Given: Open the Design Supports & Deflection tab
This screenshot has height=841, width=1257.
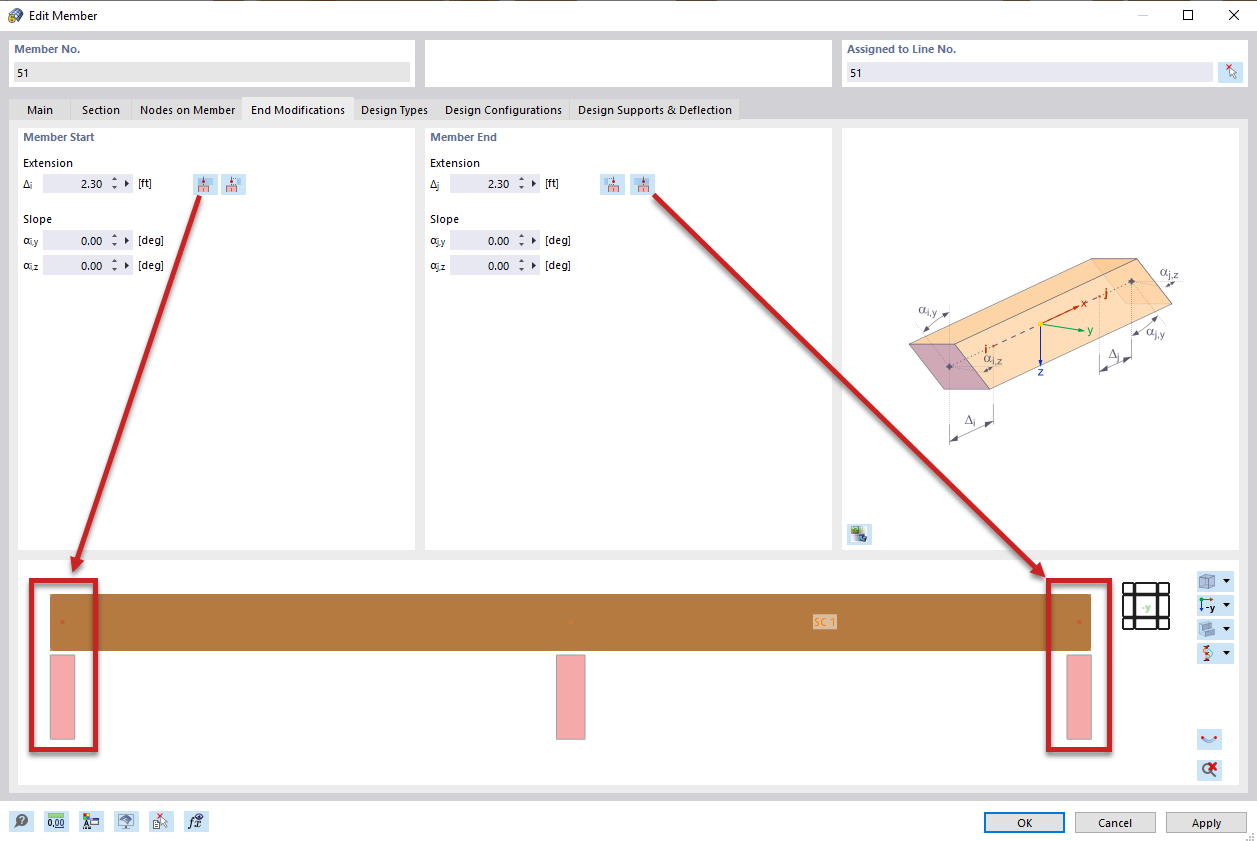Looking at the screenshot, I should [x=655, y=110].
